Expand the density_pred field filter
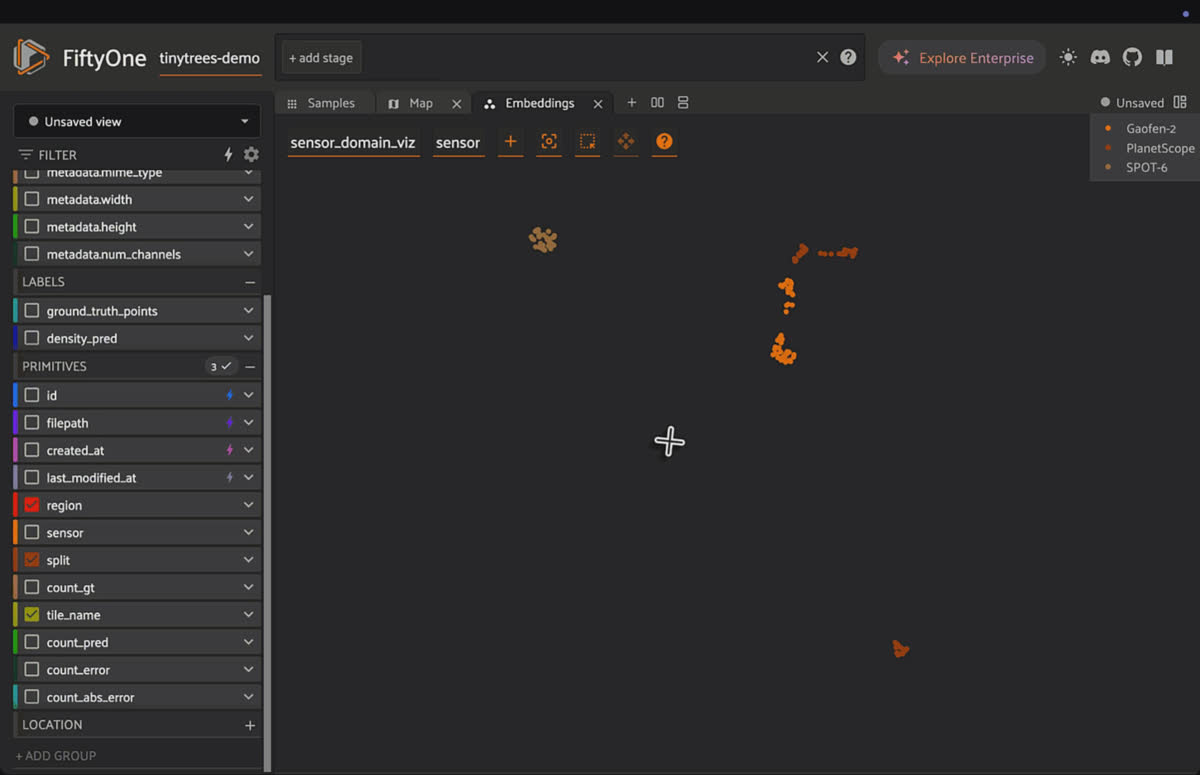The height and width of the screenshot is (775, 1200). pyautogui.click(x=249, y=338)
